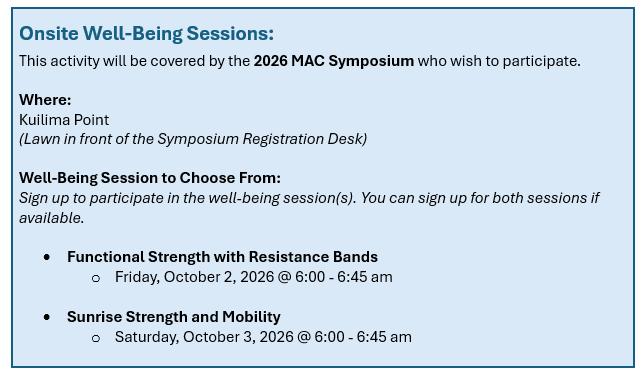
Task: Click the 6:00 - 6:45 am Saturday time
Action: tap(363, 337)
